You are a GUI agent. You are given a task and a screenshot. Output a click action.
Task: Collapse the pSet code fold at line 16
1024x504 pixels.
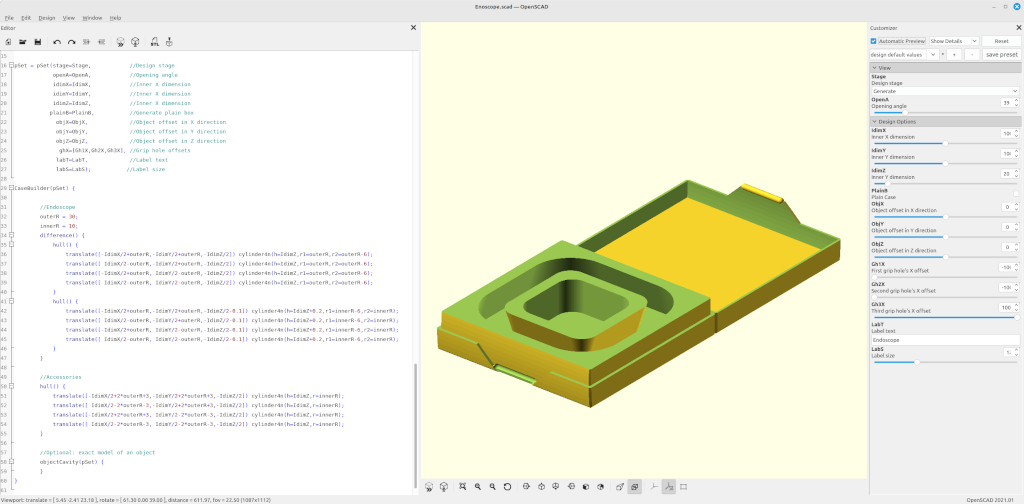12,66
